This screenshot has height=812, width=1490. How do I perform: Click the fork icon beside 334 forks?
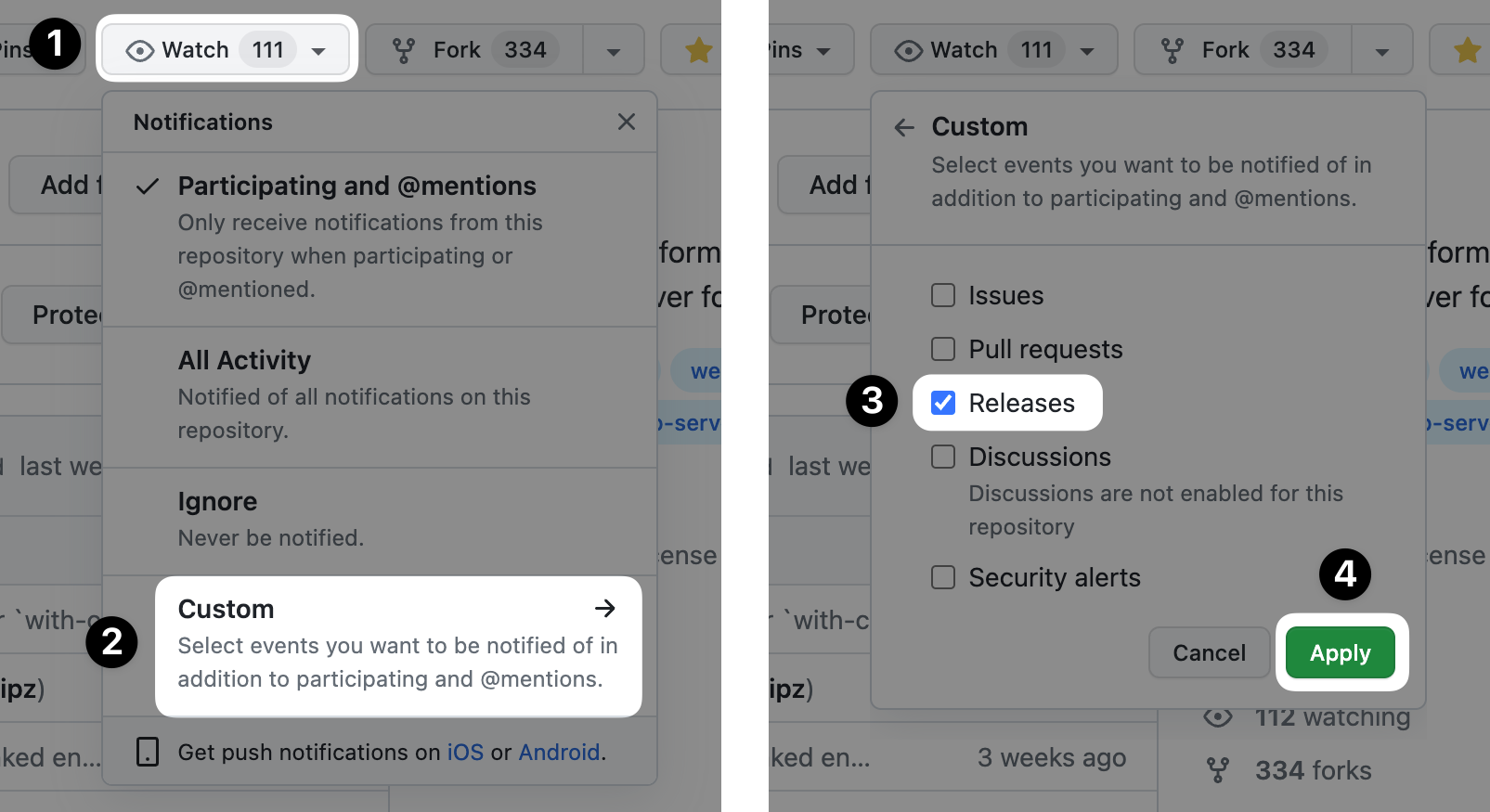(1217, 770)
